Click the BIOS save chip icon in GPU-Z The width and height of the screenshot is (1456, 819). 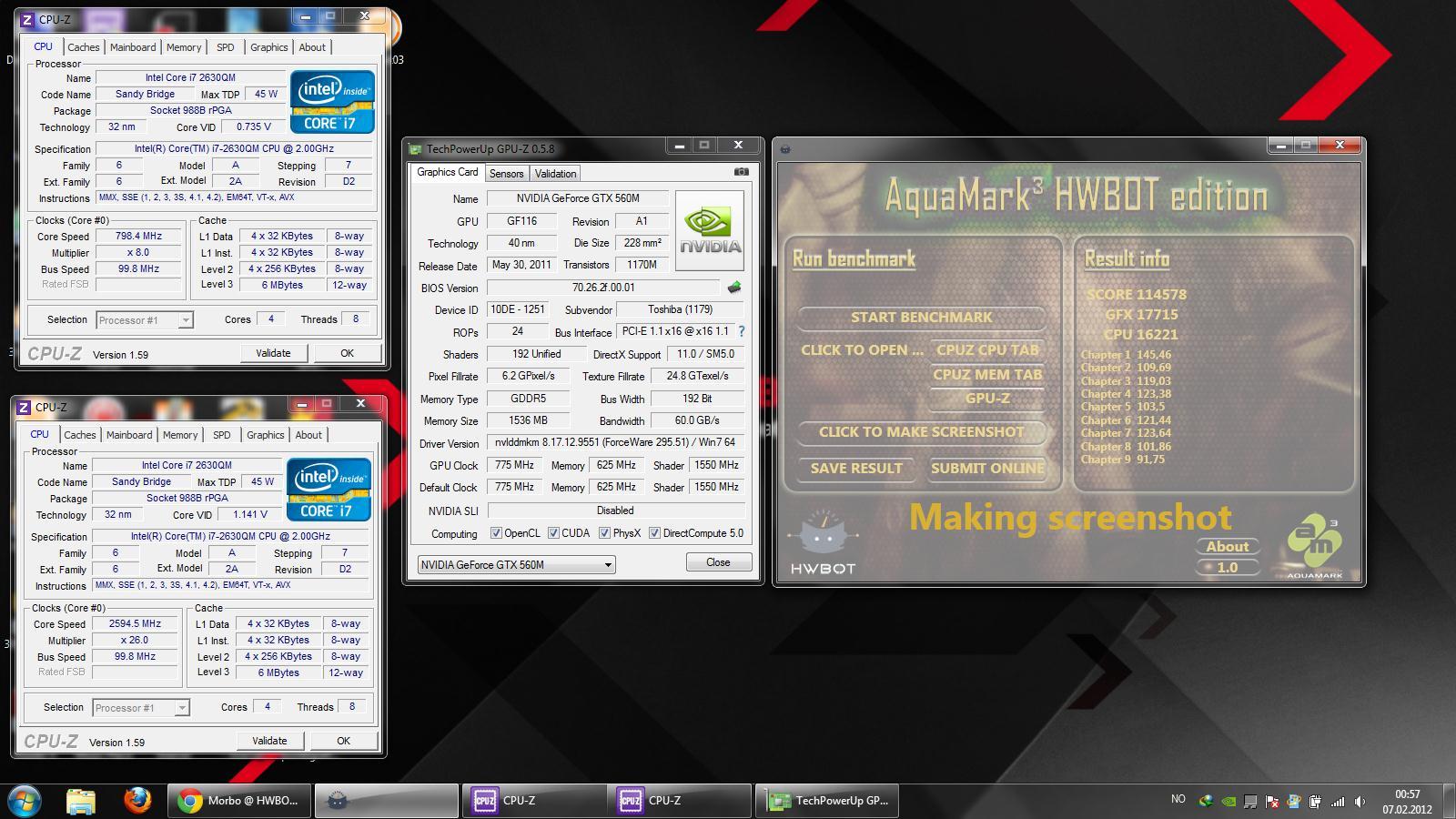click(733, 288)
